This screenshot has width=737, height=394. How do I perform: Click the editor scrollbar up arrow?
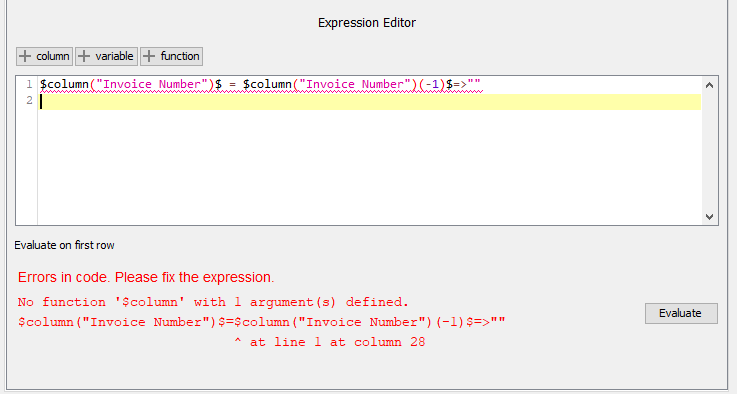tap(709, 85)
